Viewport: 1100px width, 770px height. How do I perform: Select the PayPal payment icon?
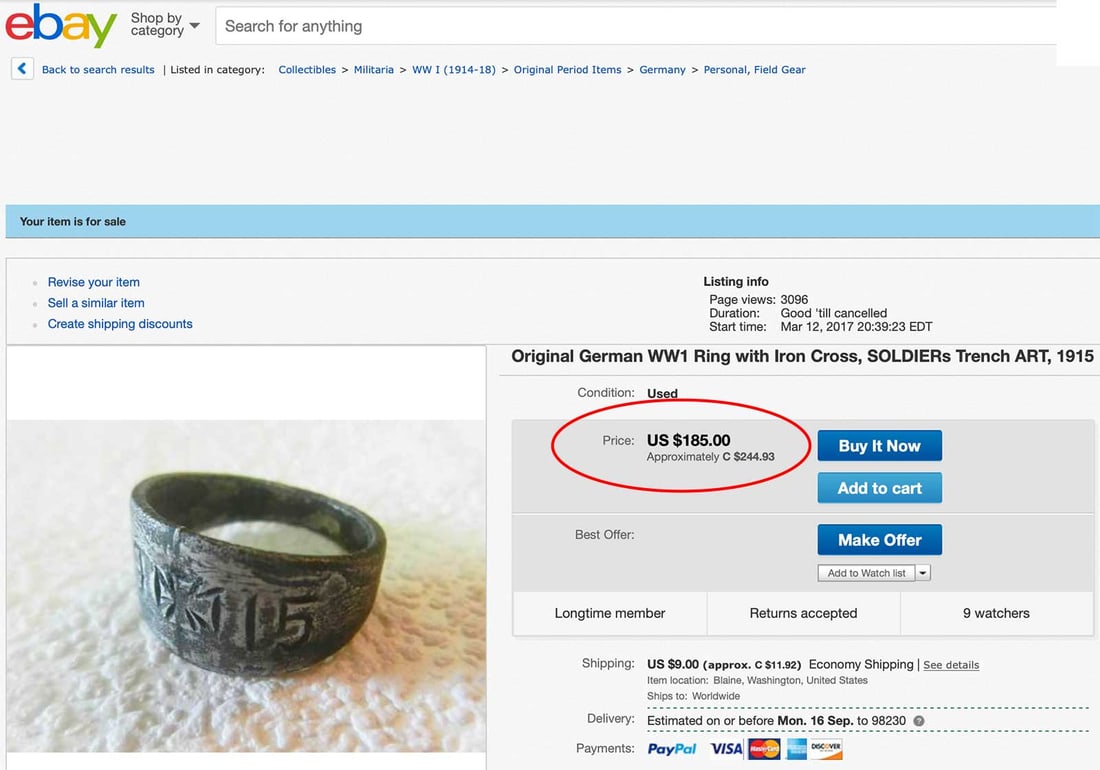coord(672,748)
